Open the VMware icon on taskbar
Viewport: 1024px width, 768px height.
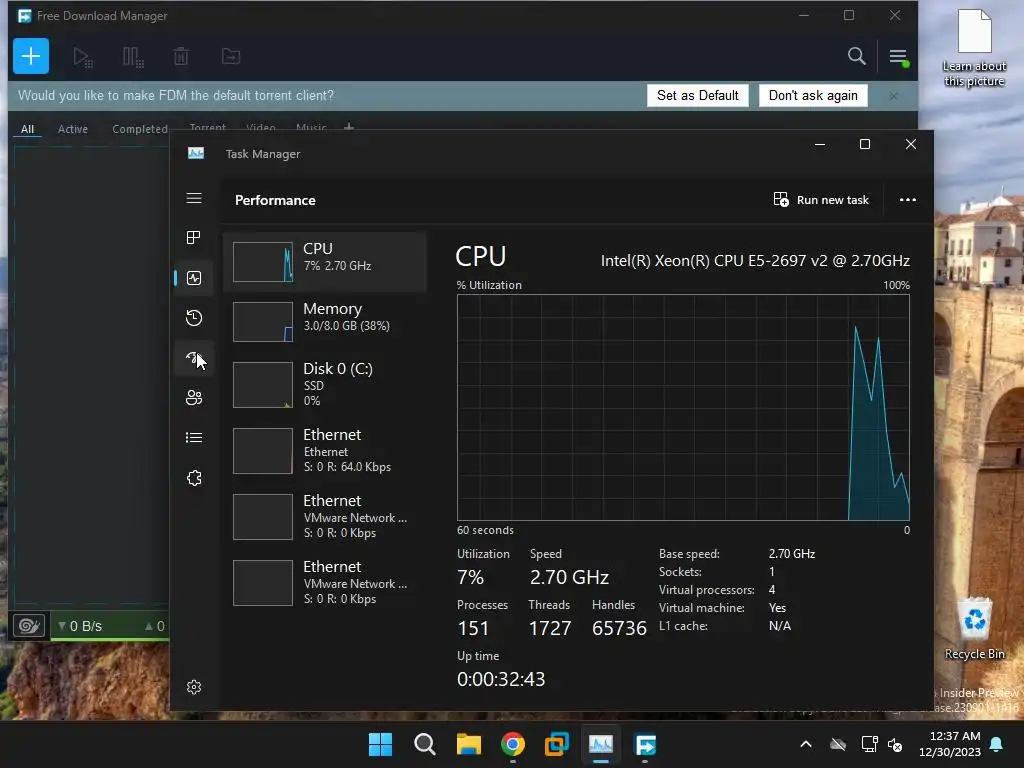556,744
